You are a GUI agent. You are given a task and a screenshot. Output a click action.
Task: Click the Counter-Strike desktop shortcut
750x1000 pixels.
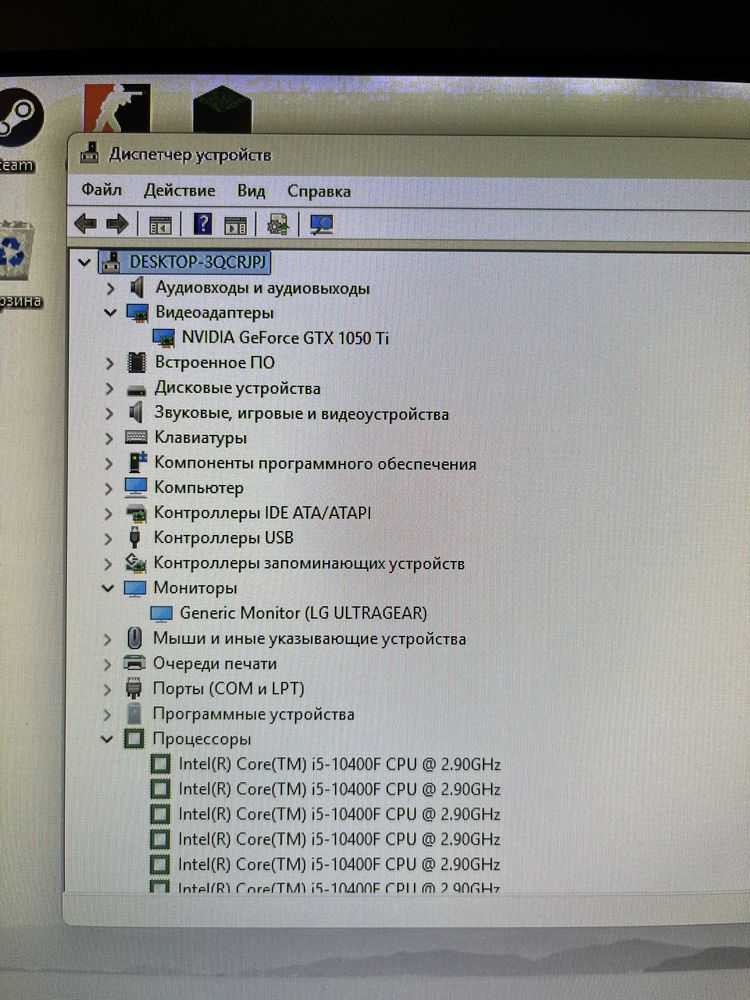point(117,107)
